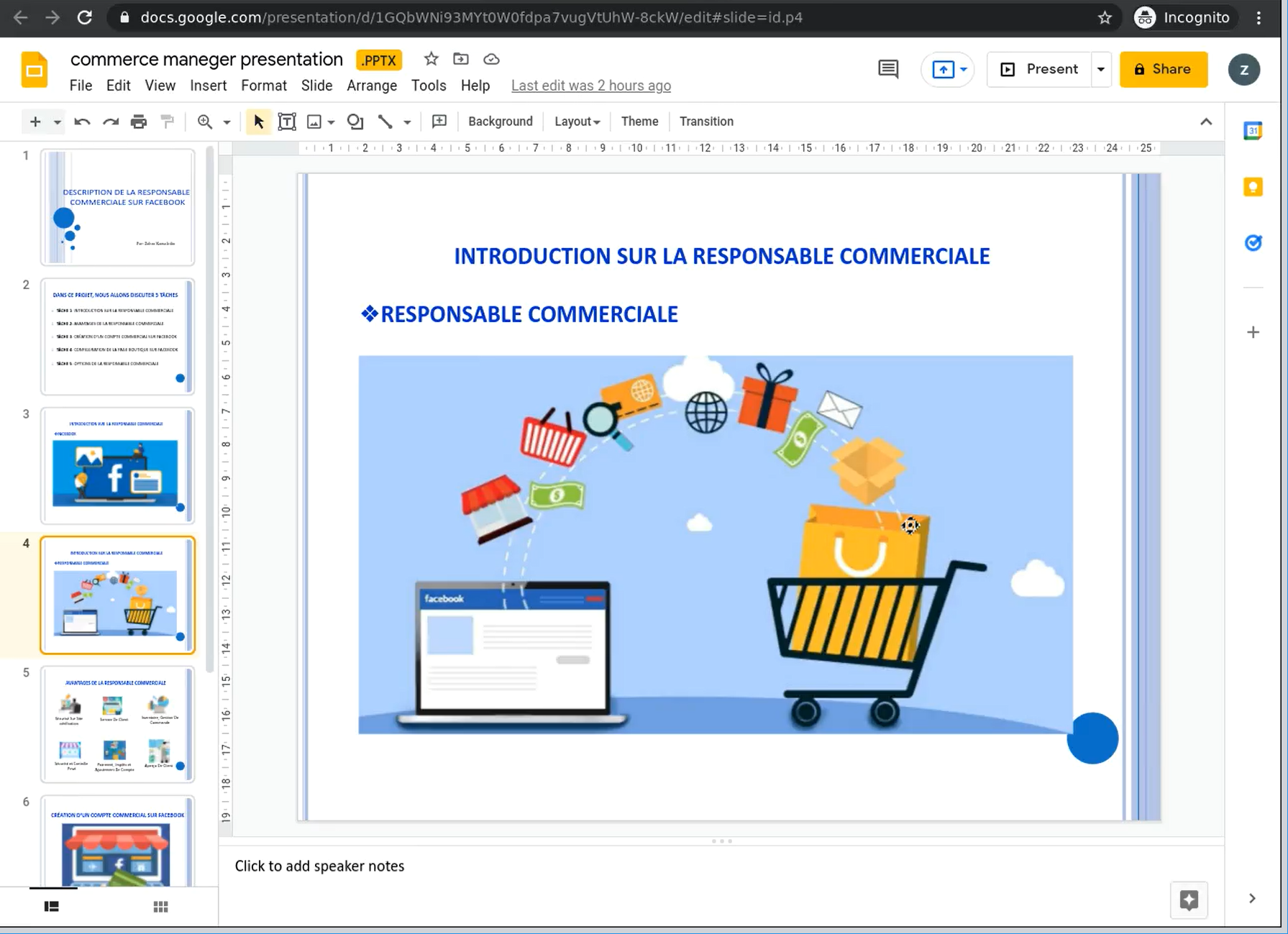Open new slide layout dropdown arrow
Screen dimensions: 1288x934
pyautogui.click(x=57, y=122)
